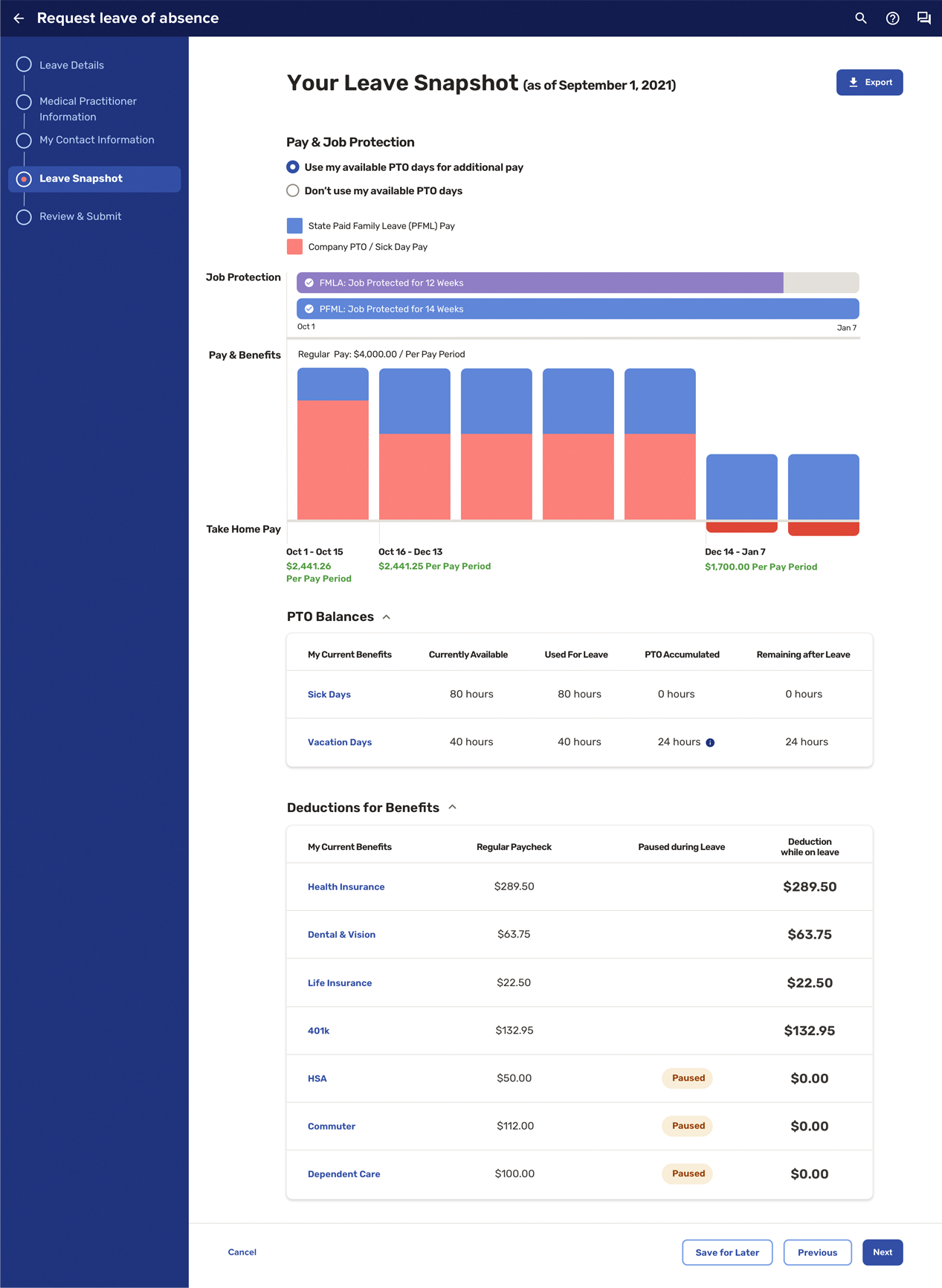
Task: Click the back arrow icon in header
Action: coord(19,19)
